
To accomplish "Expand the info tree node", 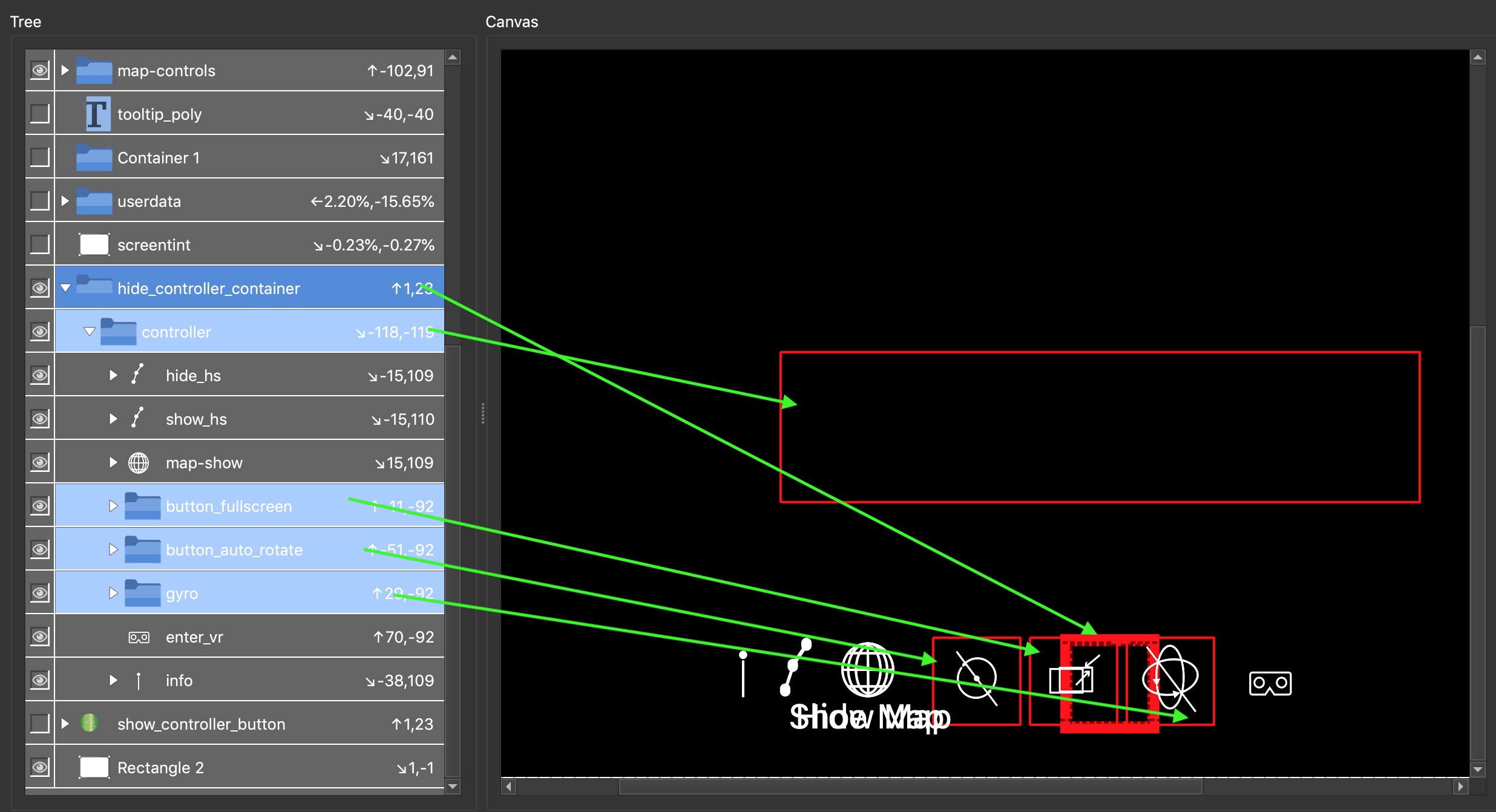I will tap(113, 680).
